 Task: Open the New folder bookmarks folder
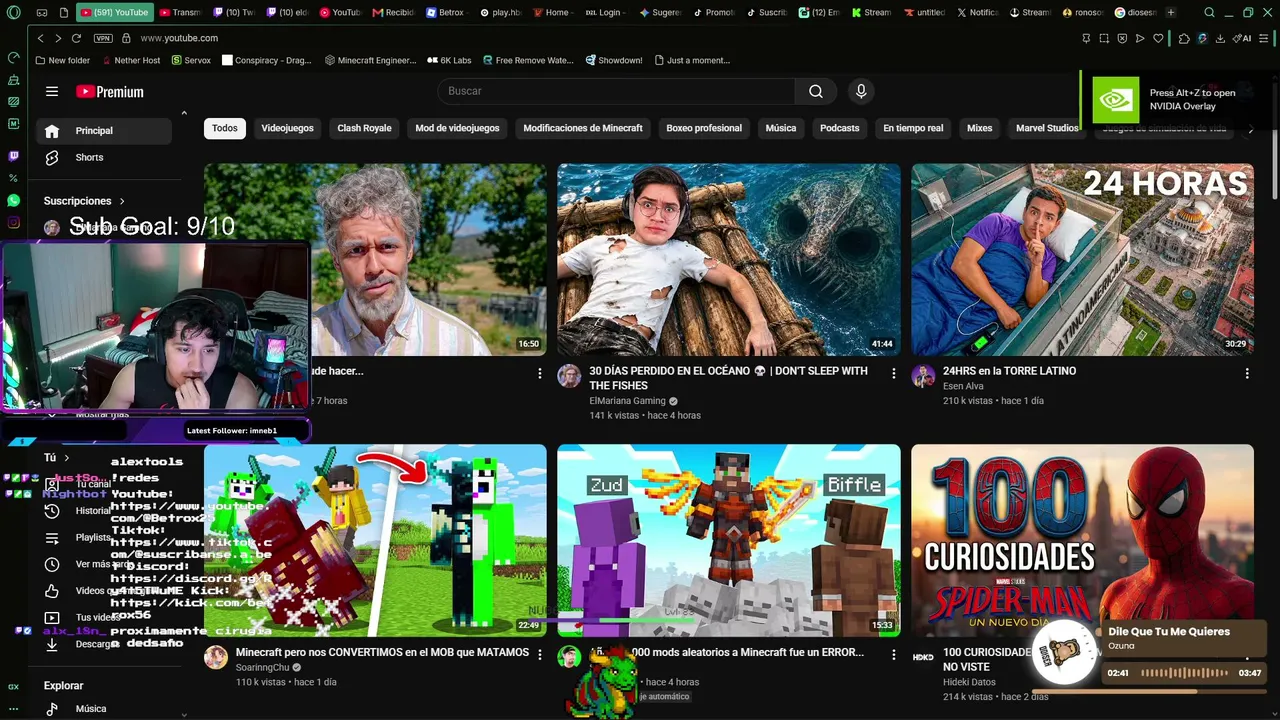click(x=62, y=60)
